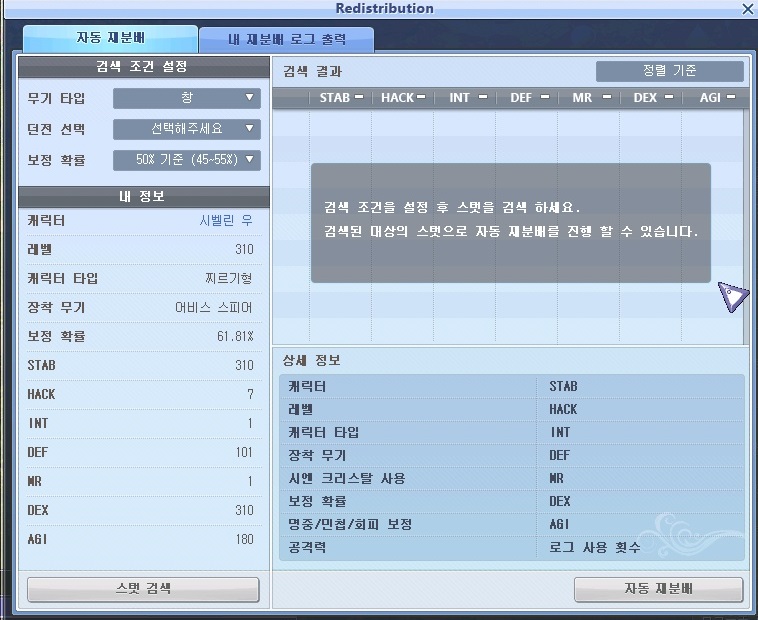Click the MR value 1 in 내 정보
This screenshot has width=758, height=620.
tap(250, 481)
